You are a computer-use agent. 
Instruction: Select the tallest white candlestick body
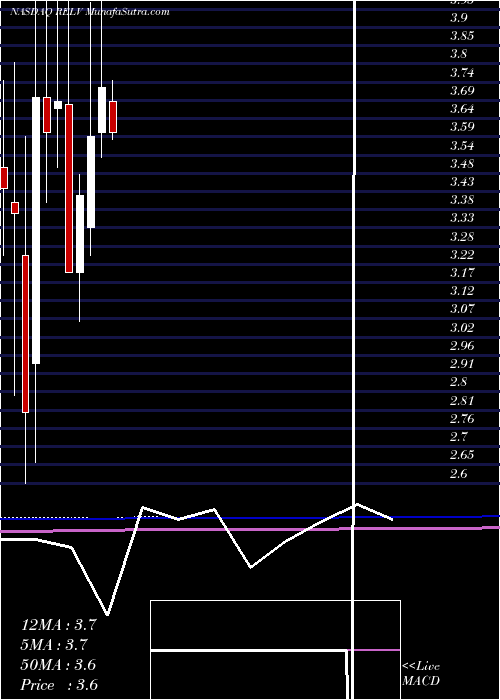coord(36,230)
